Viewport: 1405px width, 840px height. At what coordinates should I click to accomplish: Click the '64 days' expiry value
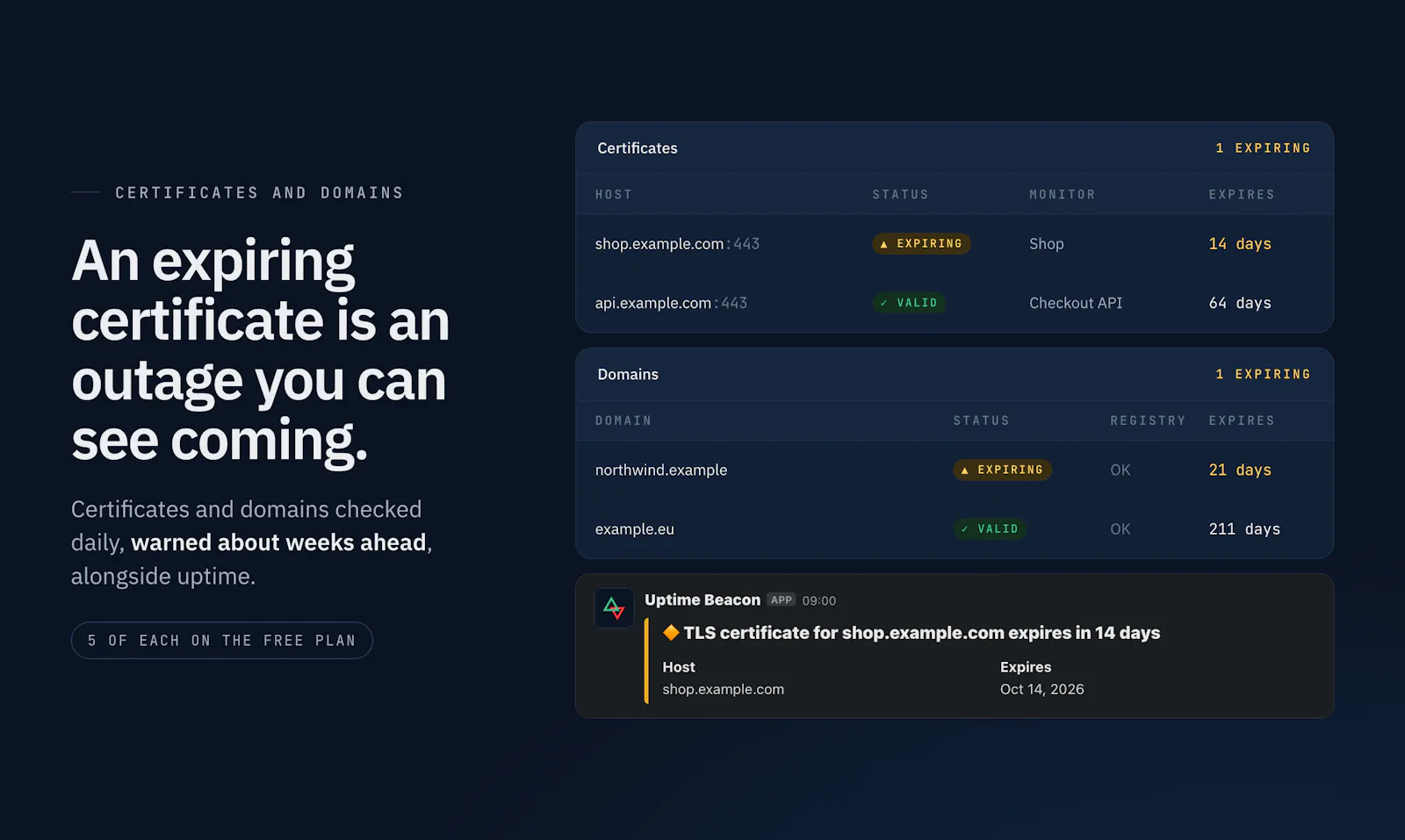[1240, 303]
